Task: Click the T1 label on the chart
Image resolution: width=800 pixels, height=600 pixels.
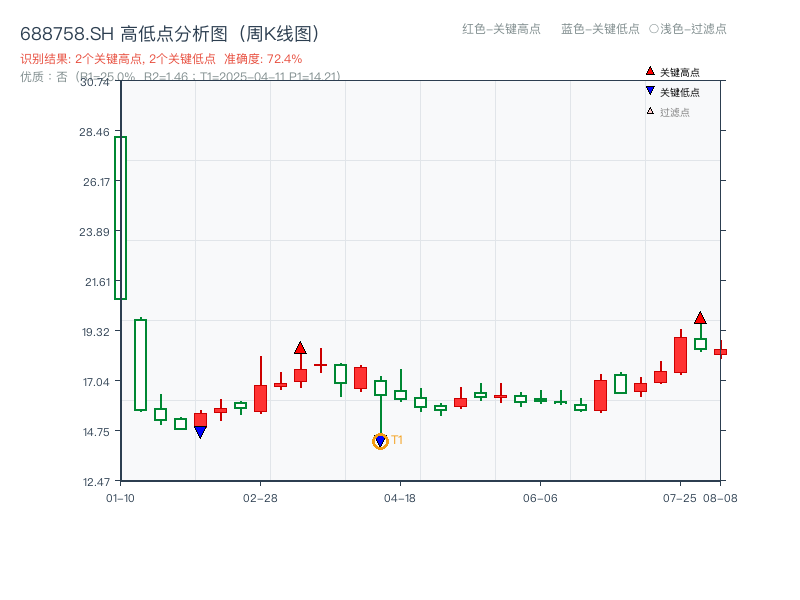Action: point(397,439)
